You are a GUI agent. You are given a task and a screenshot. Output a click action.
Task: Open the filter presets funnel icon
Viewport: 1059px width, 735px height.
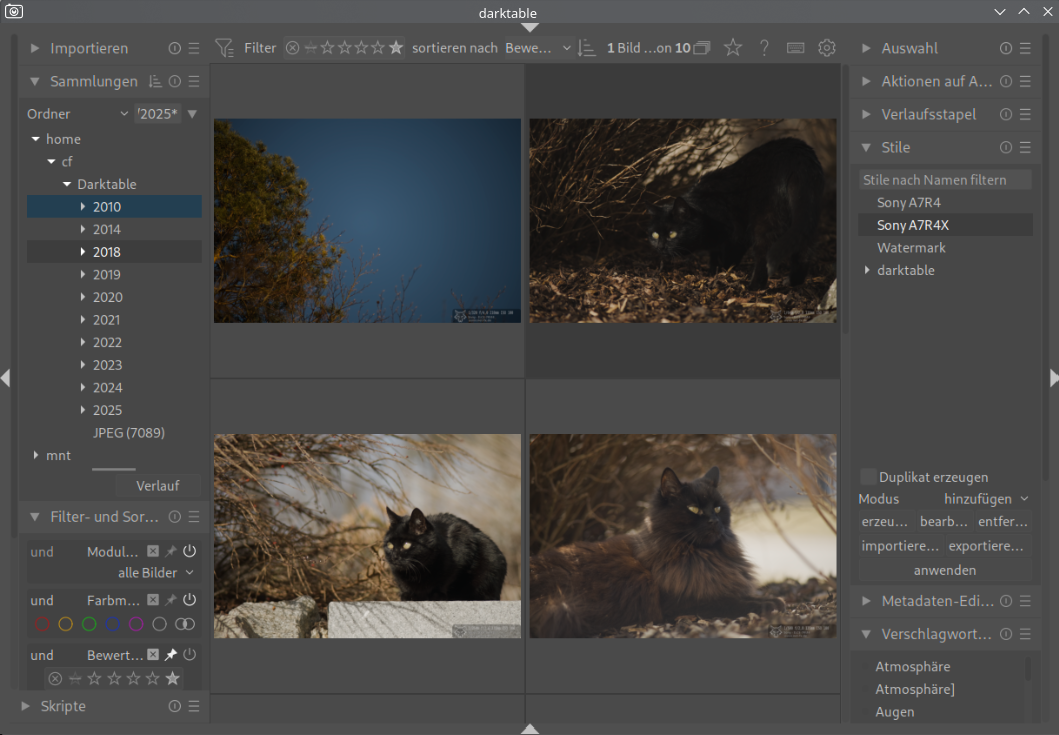(225, 48)
